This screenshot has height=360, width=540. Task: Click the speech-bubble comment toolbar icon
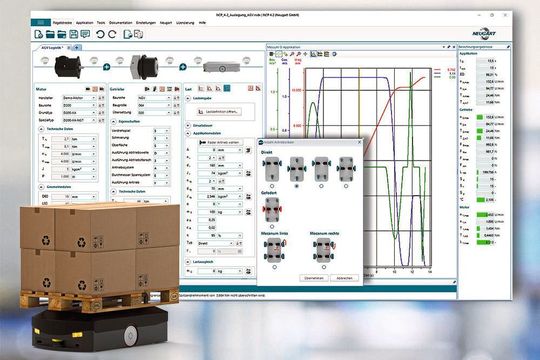pyautogui.click(x=85, y=34)
